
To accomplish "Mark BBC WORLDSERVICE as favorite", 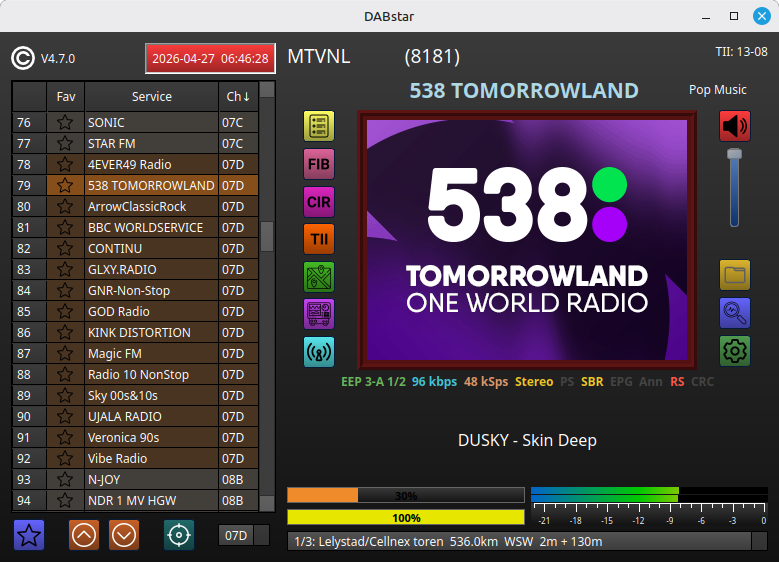I will [66, 228].
